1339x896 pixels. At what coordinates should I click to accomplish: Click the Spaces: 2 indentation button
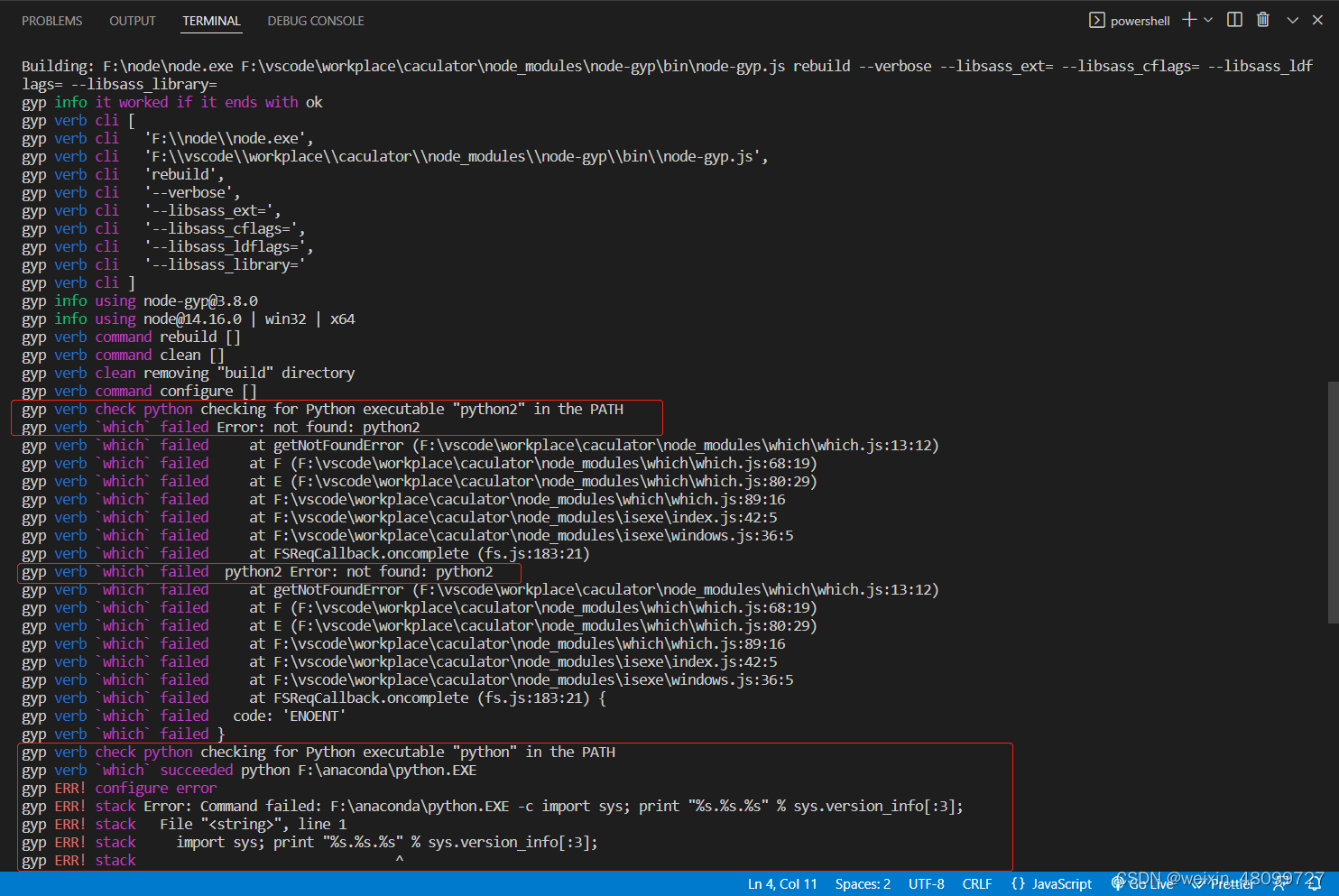pyautogui.click(x=862, y=883)
